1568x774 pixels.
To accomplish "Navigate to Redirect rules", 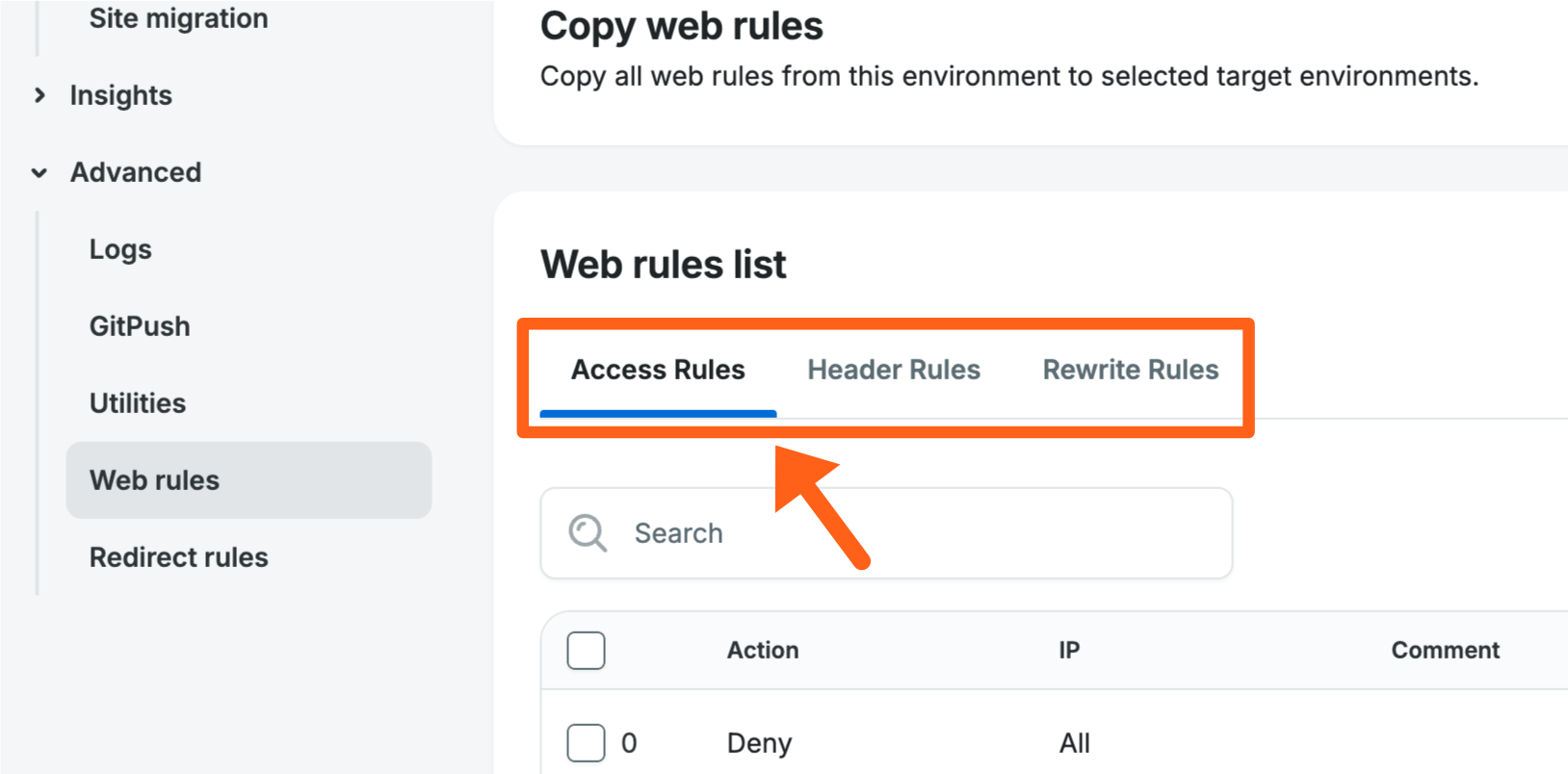I will (179, 557).
